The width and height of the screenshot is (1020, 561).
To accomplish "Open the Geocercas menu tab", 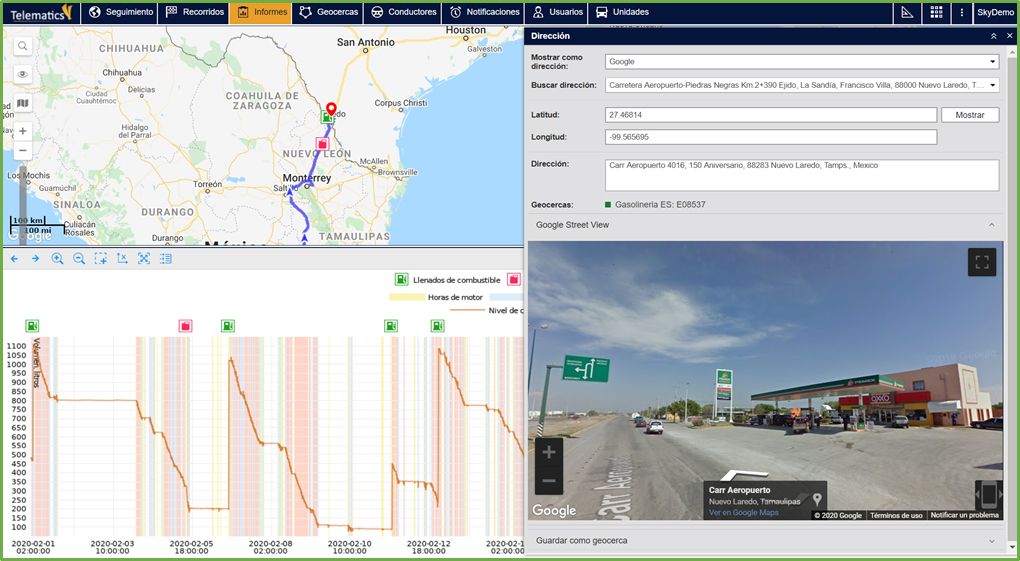I will click(329, 12).
